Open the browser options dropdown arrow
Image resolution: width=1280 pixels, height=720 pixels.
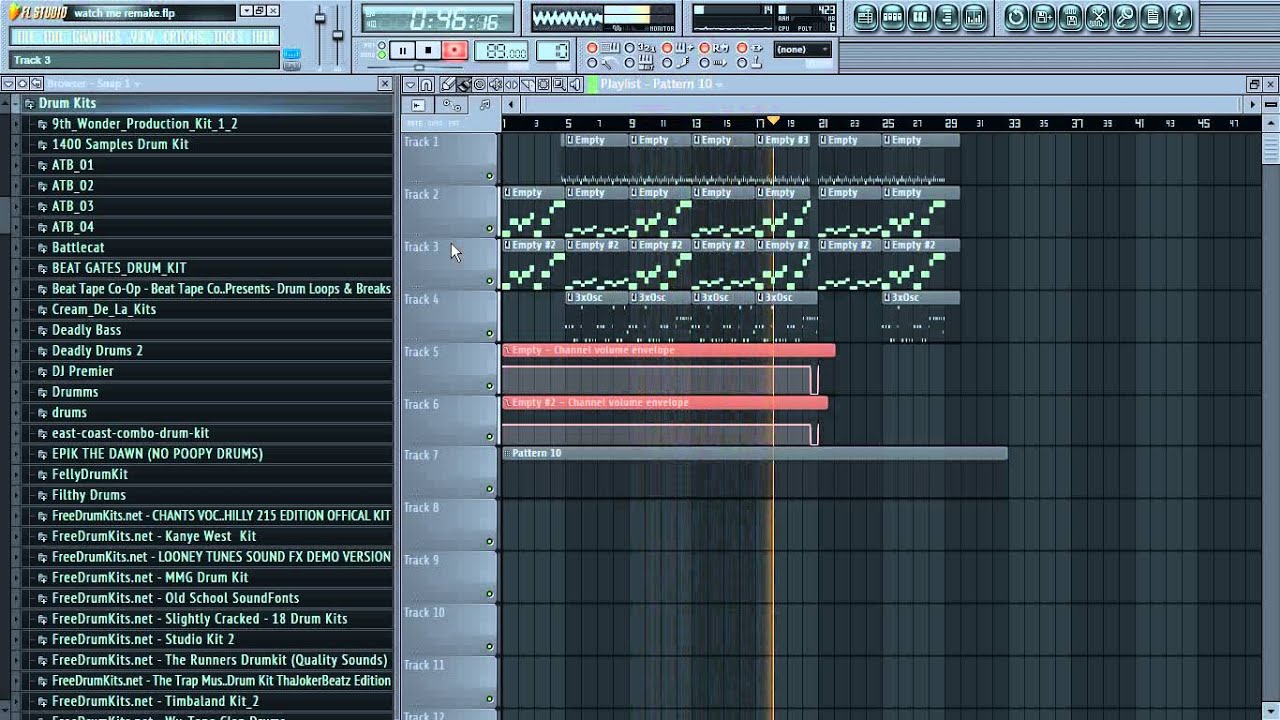point(8,84)
